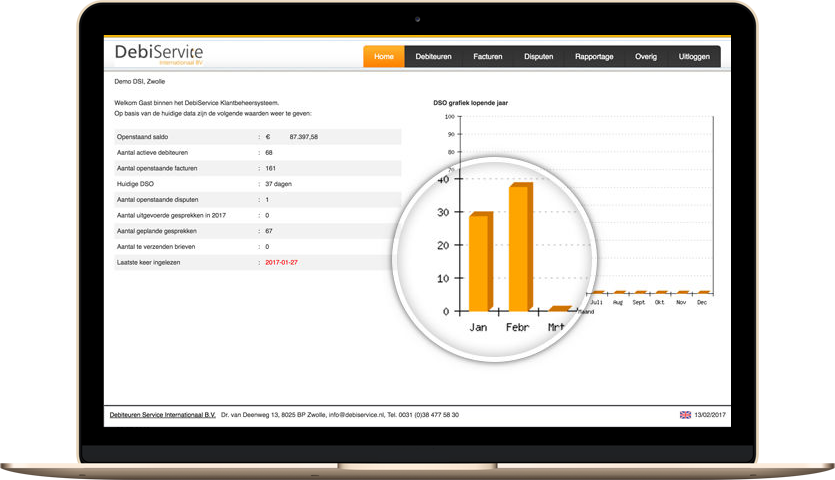Viewport: 835px width, 480px height.
Task: Click the red 2017-01-27 import date
Action: pos(281,262)
